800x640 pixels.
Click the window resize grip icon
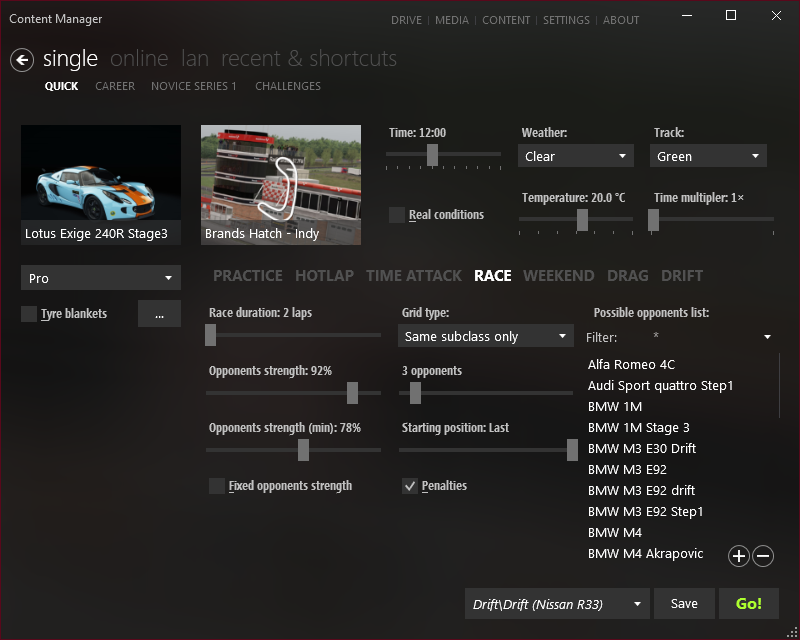792,632
